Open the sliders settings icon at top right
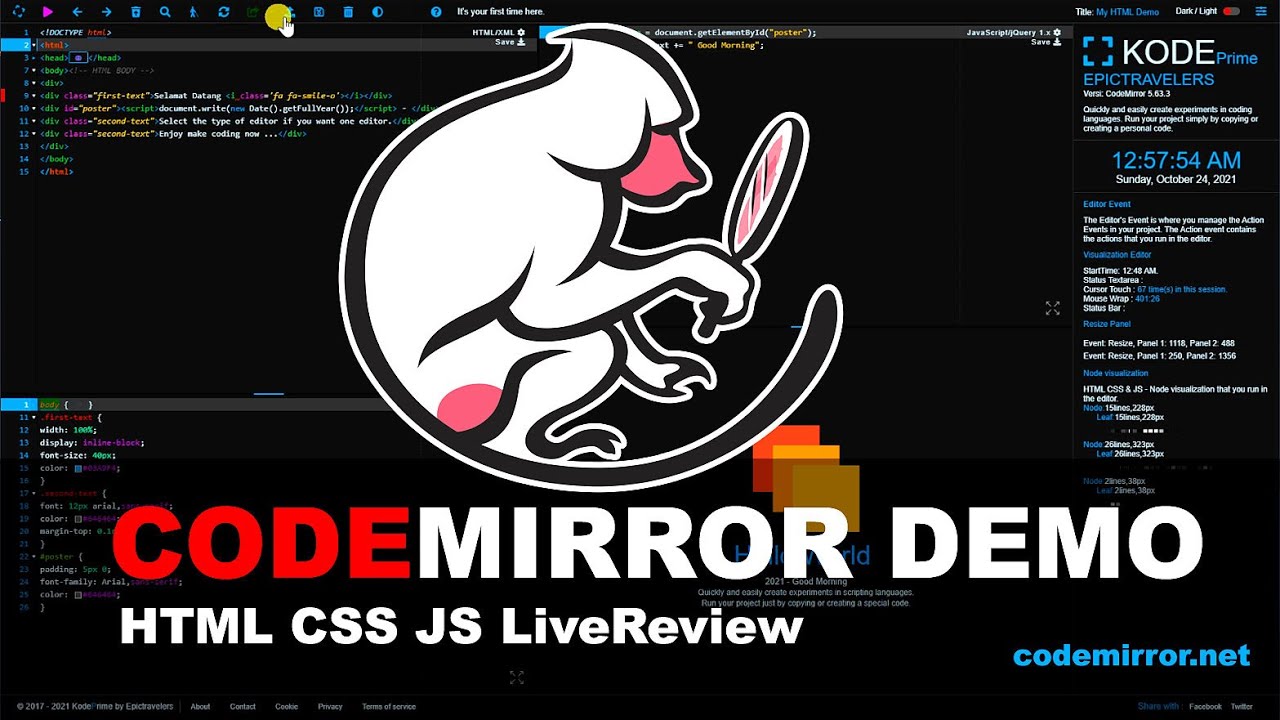Viewport: 1280px width, 720px height. (x=1263, y=12)
